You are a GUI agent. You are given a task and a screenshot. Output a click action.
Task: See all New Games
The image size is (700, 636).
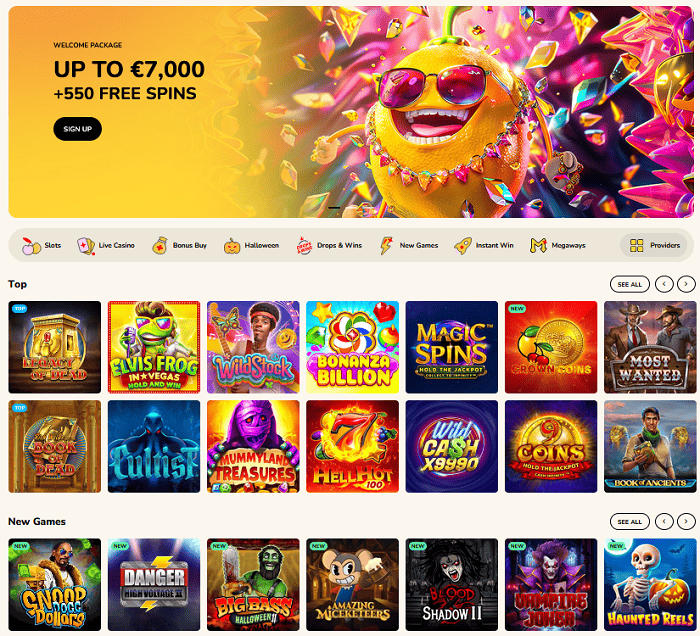[629, 521]
